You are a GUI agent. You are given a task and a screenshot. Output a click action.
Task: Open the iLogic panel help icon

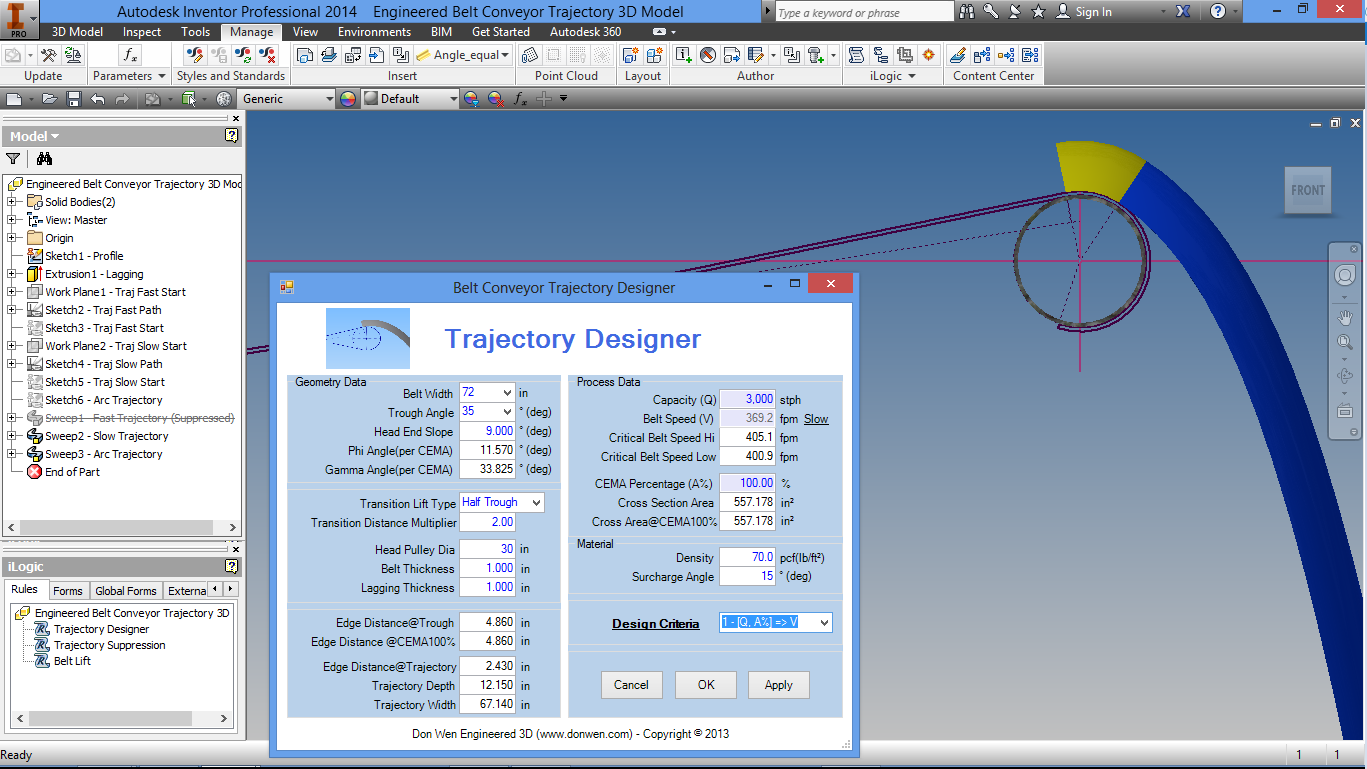click(x=232, y=567)
